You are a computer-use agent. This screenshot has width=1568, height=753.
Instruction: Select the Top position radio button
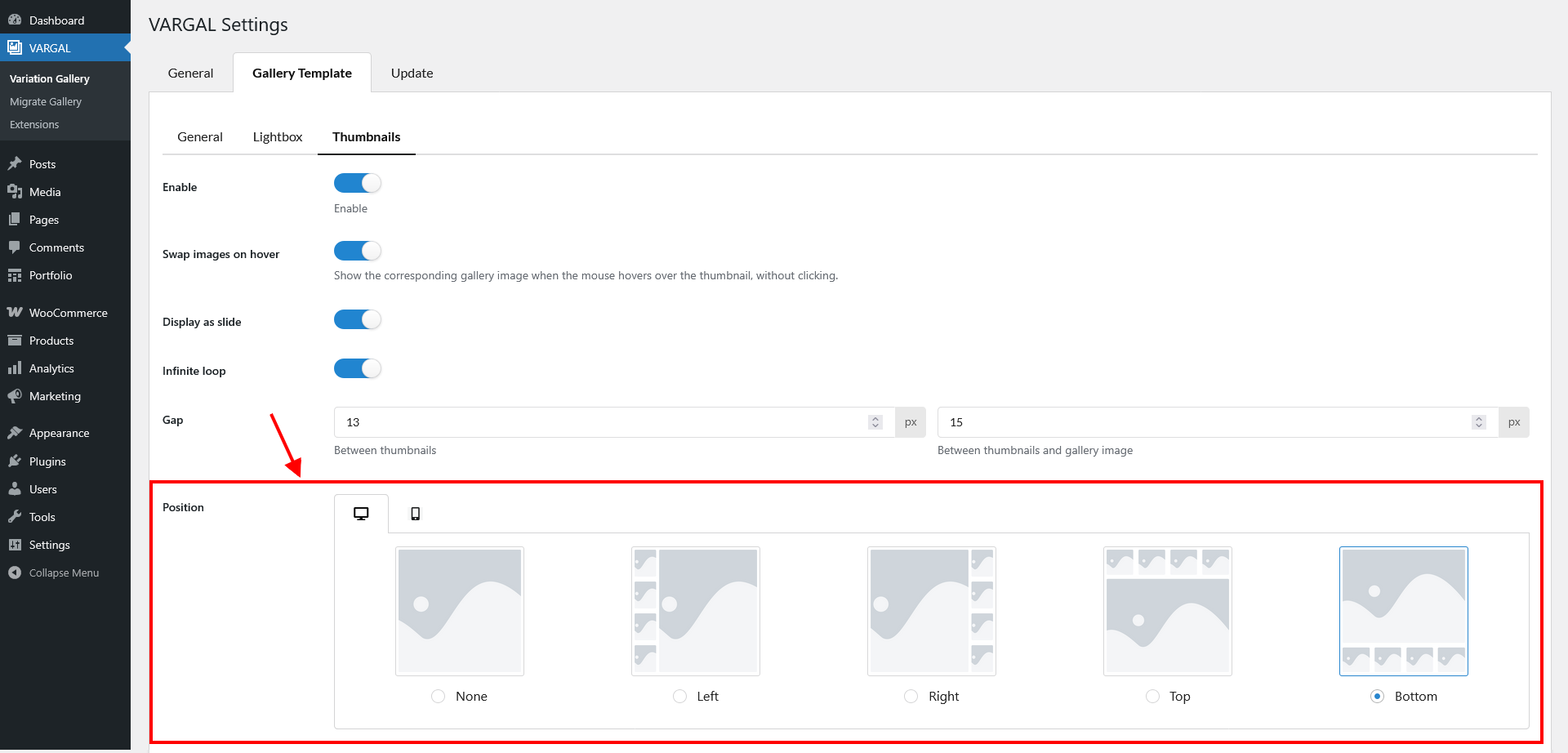1152,696
